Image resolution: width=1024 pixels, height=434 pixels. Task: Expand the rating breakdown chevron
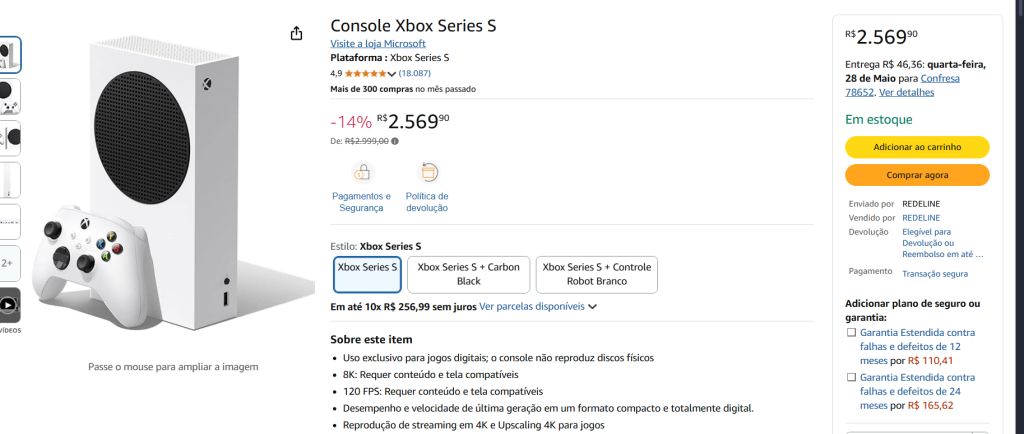tap(392, 74)
